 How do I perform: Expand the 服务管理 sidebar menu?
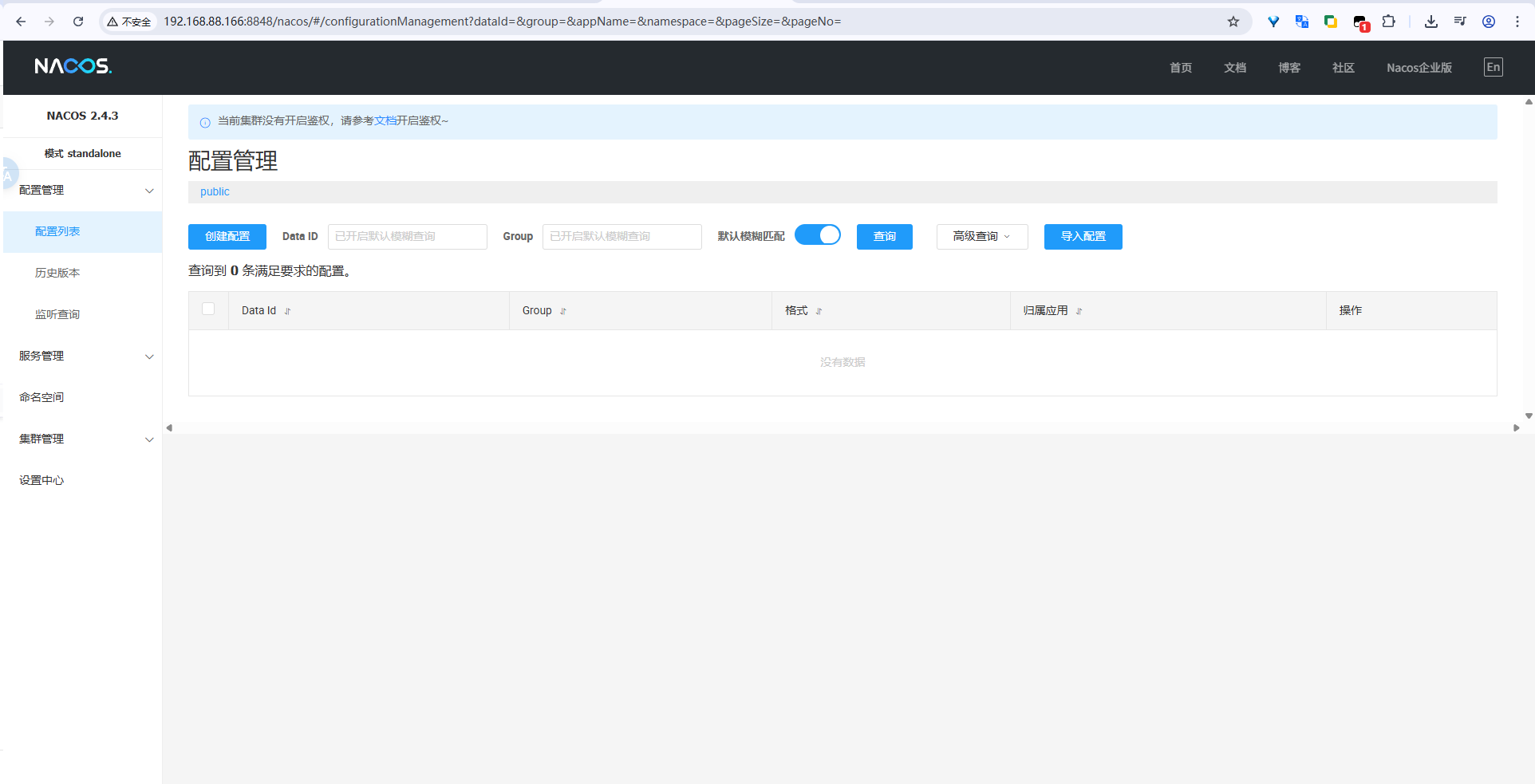pyautogui.click(x=149, y=357)
